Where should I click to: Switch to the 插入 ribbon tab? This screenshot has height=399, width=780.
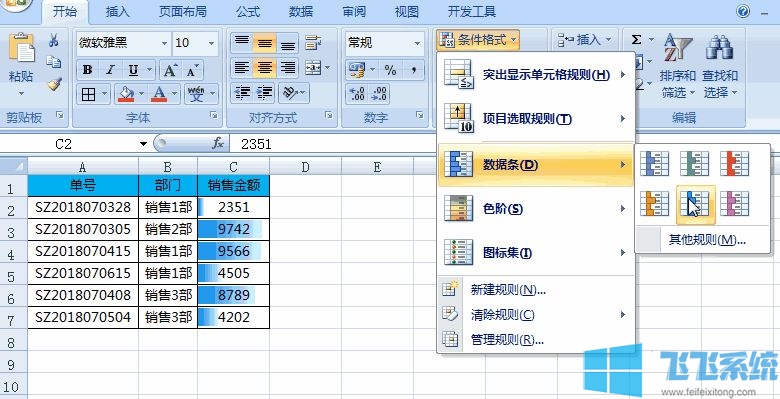(x=117, y=12)
